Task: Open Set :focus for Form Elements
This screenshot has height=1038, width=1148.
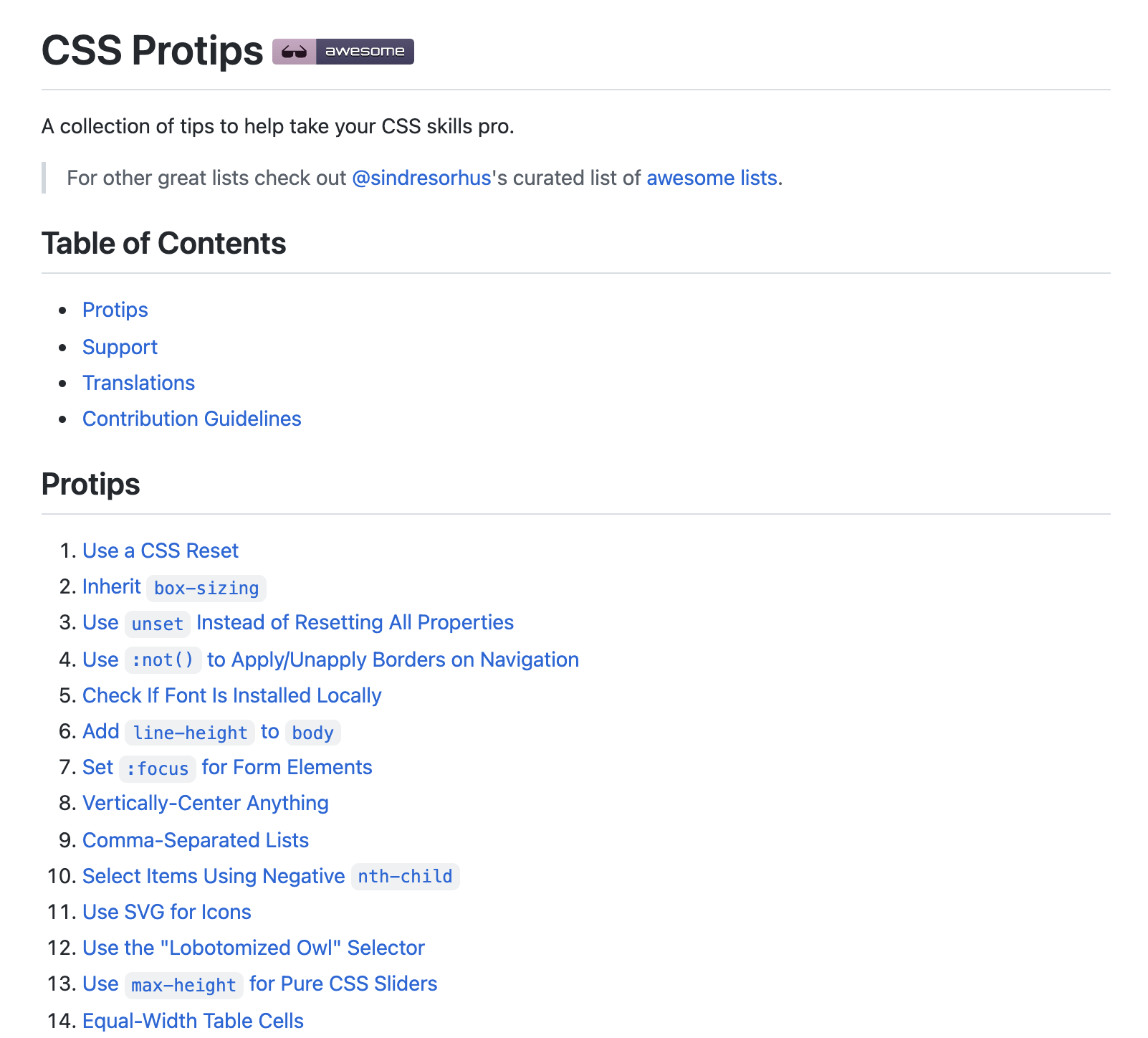Action: tap(227, 768)
